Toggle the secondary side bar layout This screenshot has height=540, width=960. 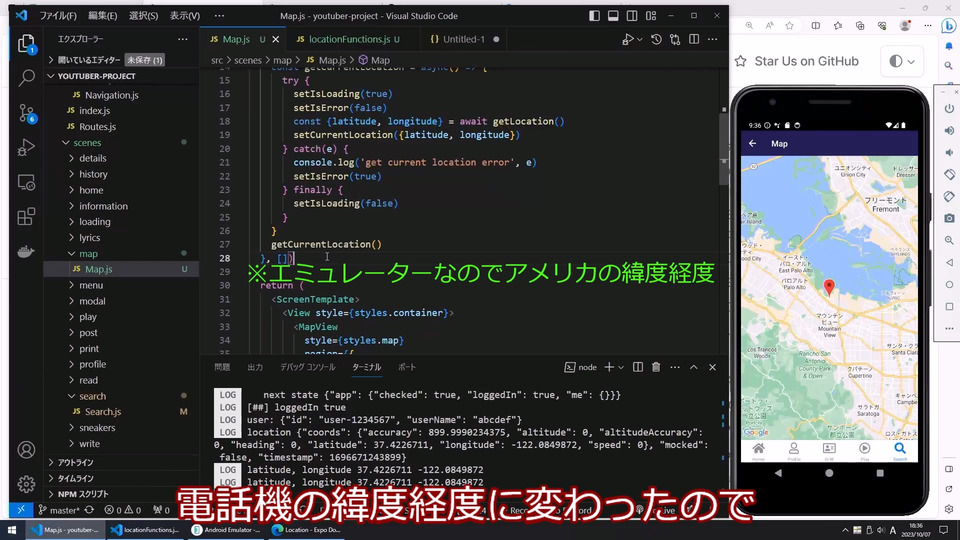632,16
